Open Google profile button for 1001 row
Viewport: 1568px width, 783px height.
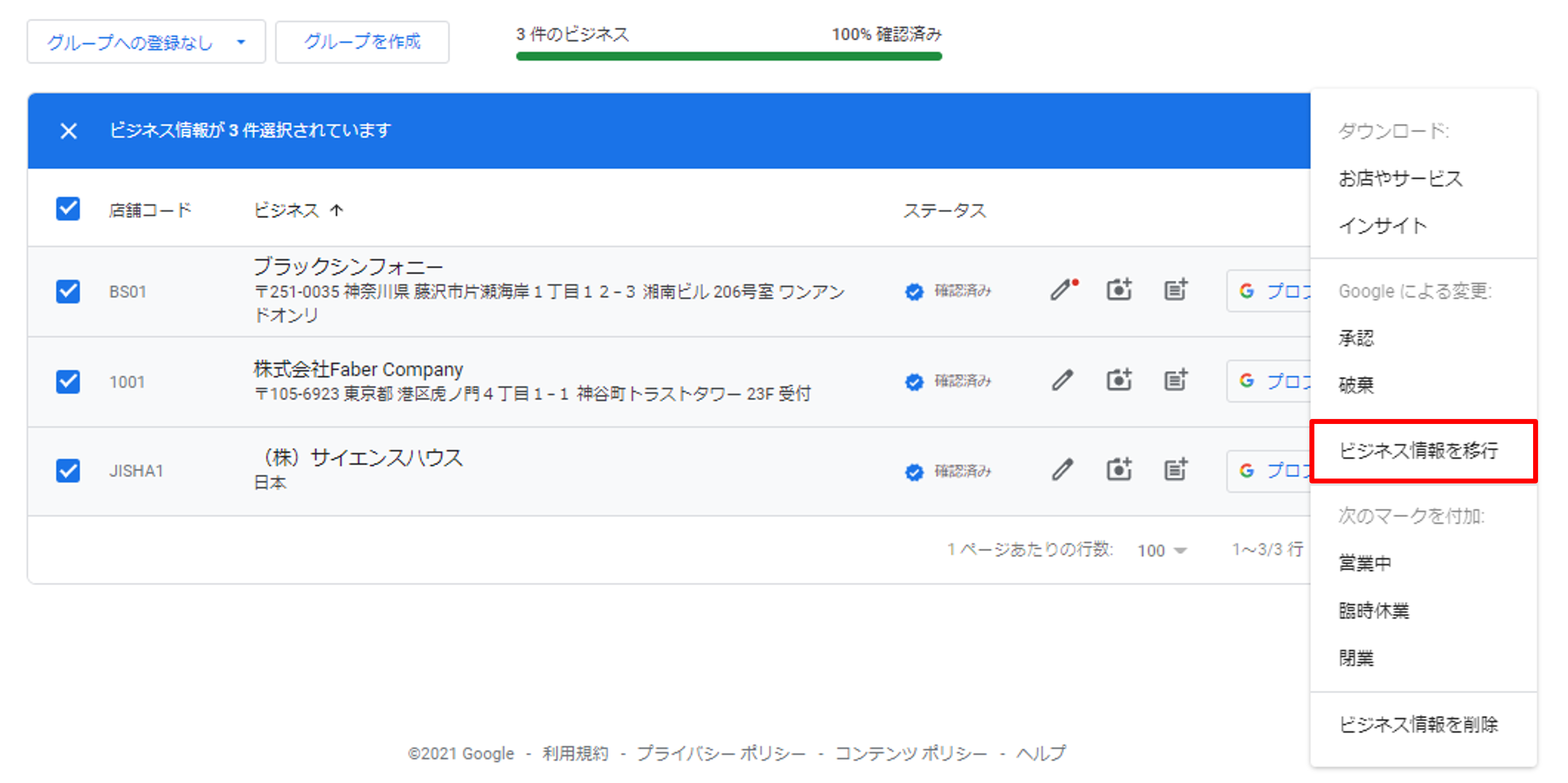[x=1269, y=381]
